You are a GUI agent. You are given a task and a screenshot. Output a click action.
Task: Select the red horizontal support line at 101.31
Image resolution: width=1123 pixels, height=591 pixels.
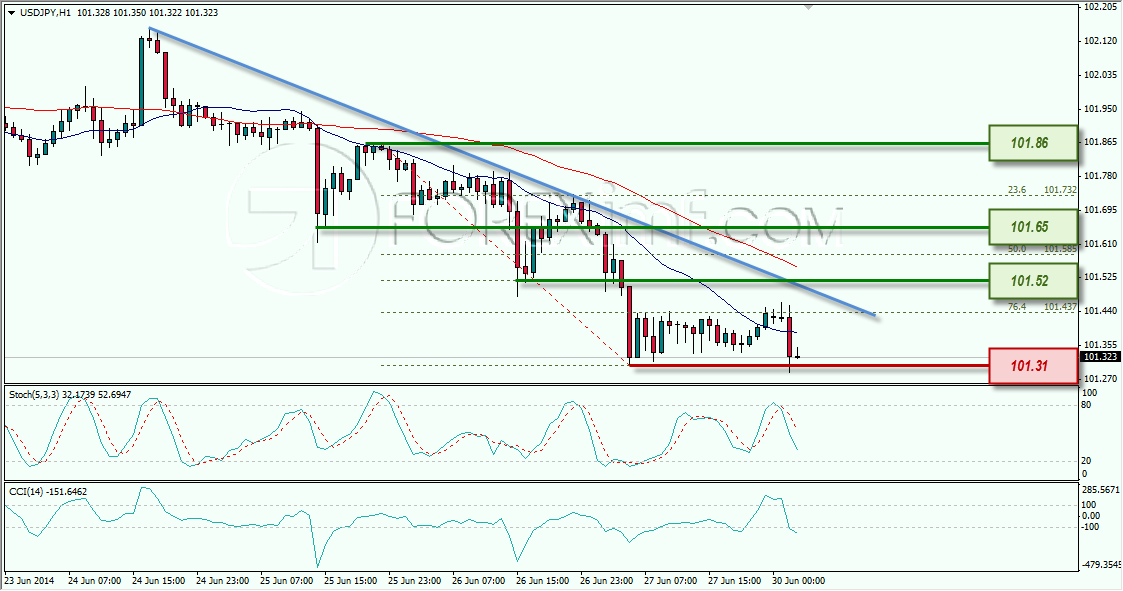(x=809, y=365)
